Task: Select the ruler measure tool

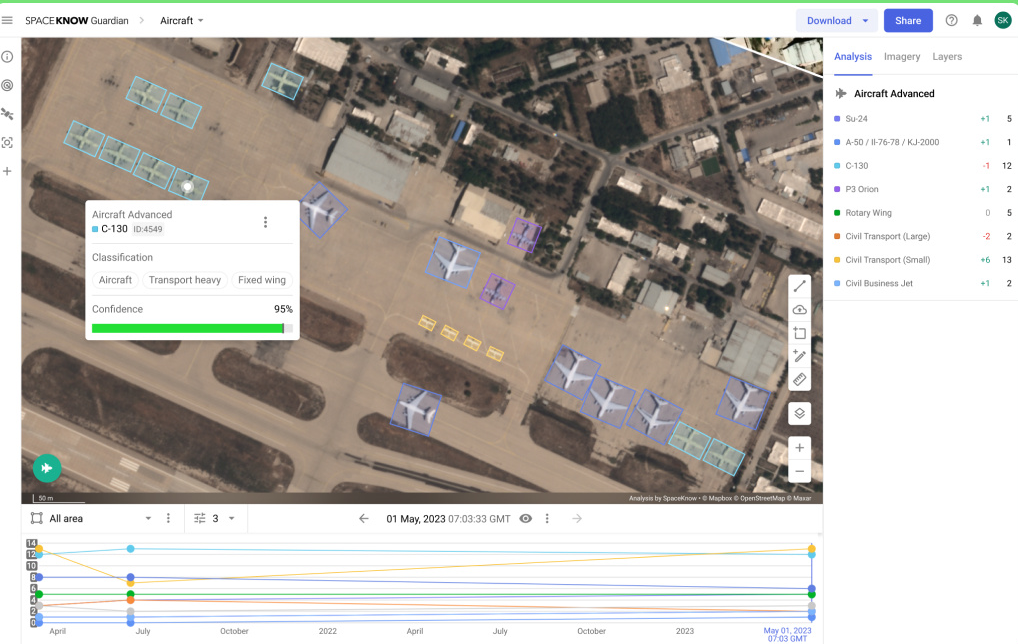Action: (800, 379)
